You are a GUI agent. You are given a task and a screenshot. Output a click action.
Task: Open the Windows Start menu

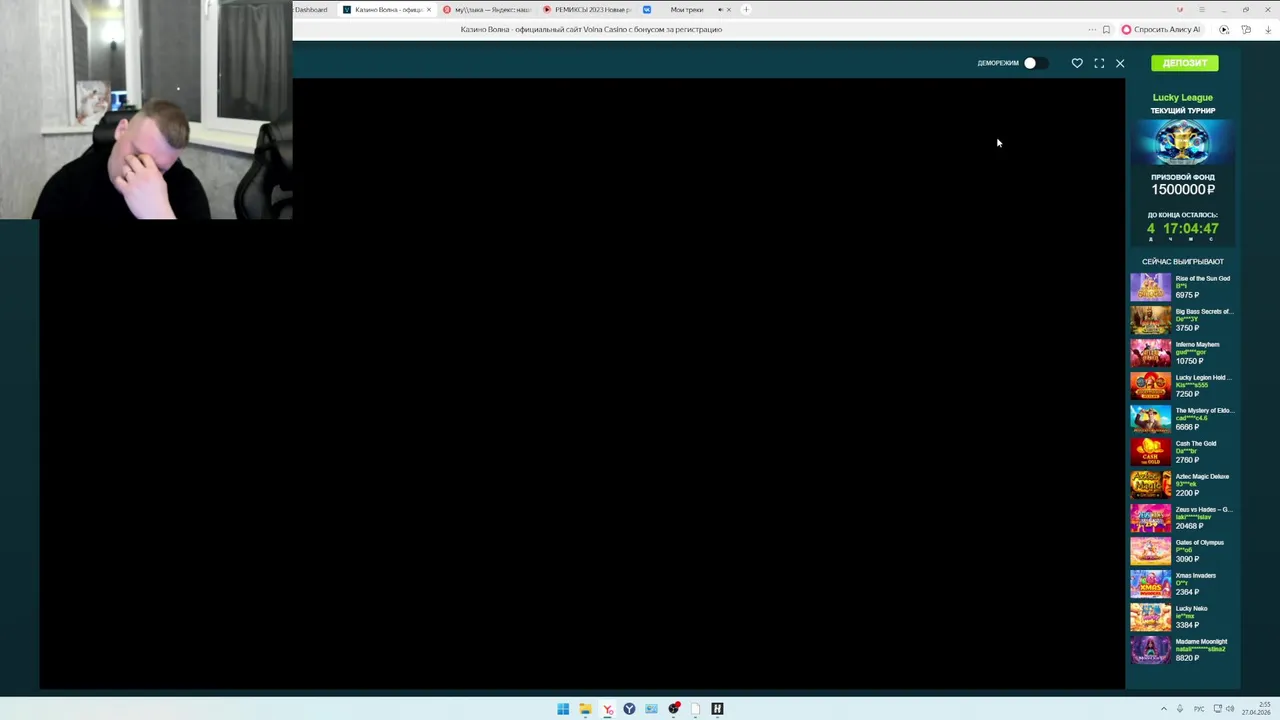[563, 709]
